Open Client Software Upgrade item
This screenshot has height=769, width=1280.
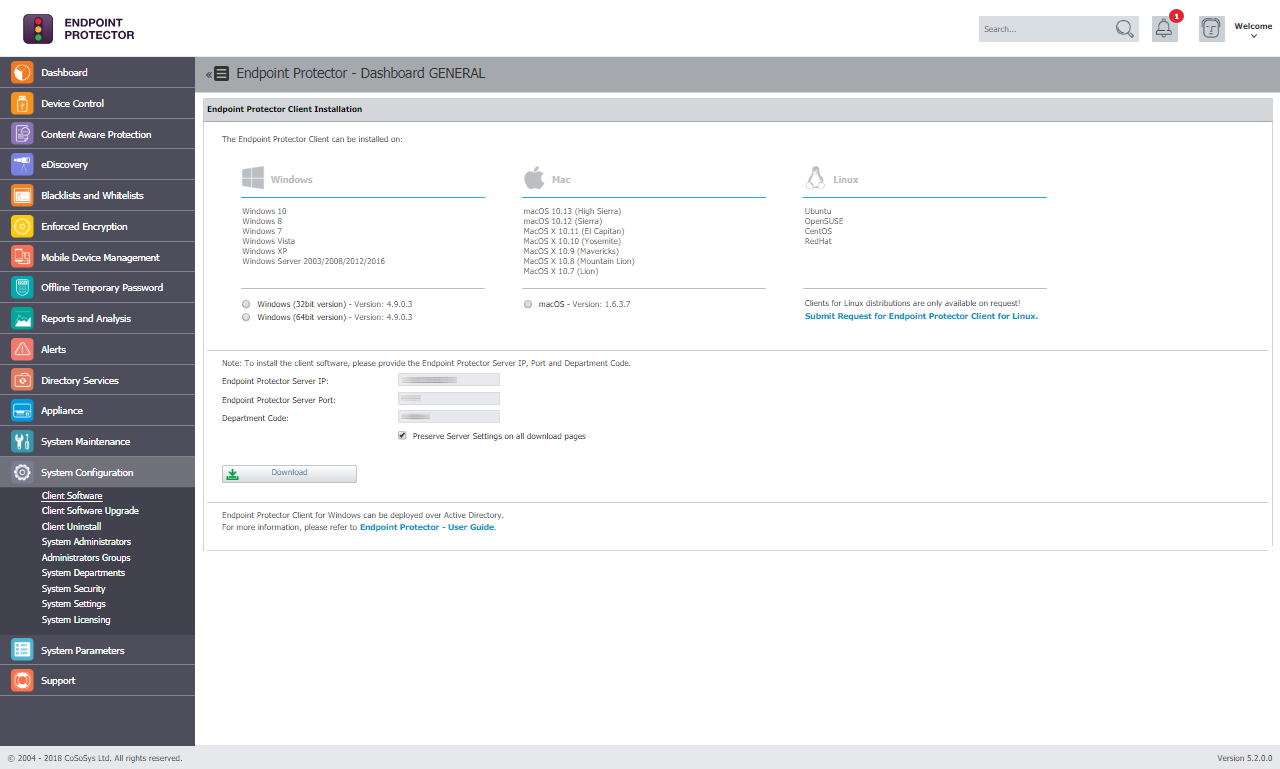90,511
